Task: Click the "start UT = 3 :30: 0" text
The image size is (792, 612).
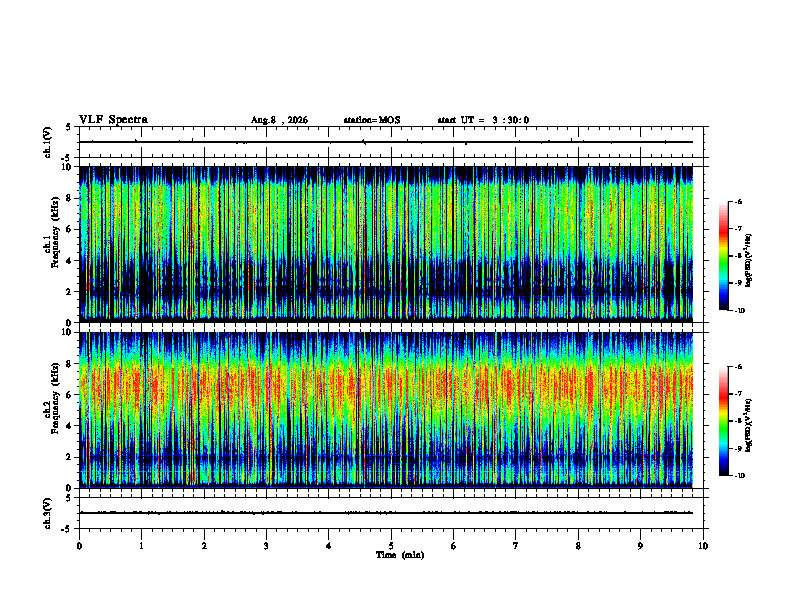Action: coord(483,120)
